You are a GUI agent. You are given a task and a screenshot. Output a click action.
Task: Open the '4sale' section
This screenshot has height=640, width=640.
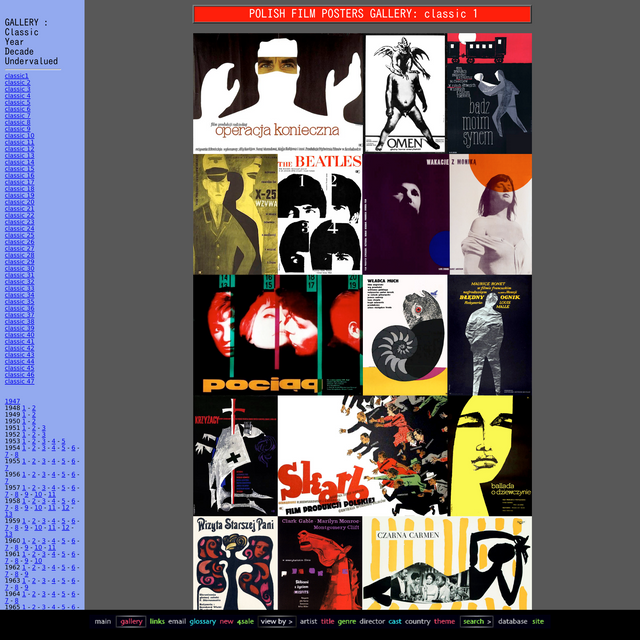(x=245, y=622)
